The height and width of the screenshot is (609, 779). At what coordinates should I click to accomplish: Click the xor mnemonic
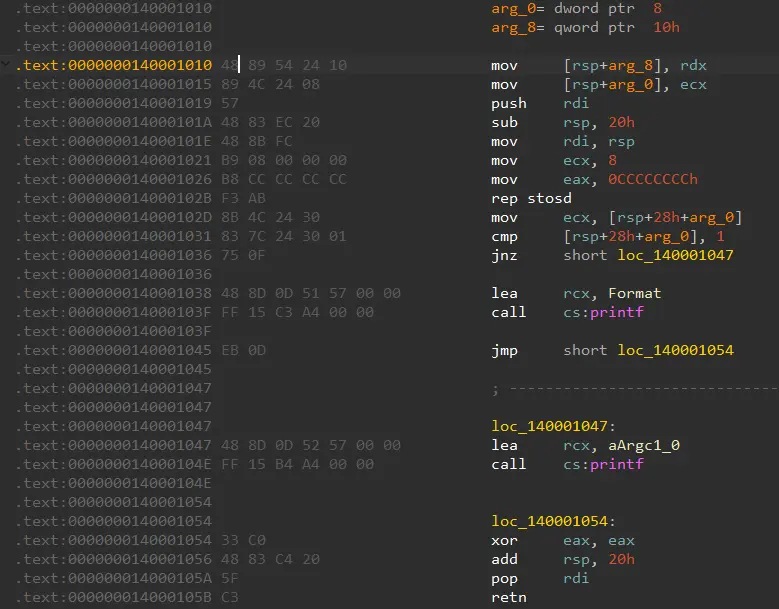504,540
